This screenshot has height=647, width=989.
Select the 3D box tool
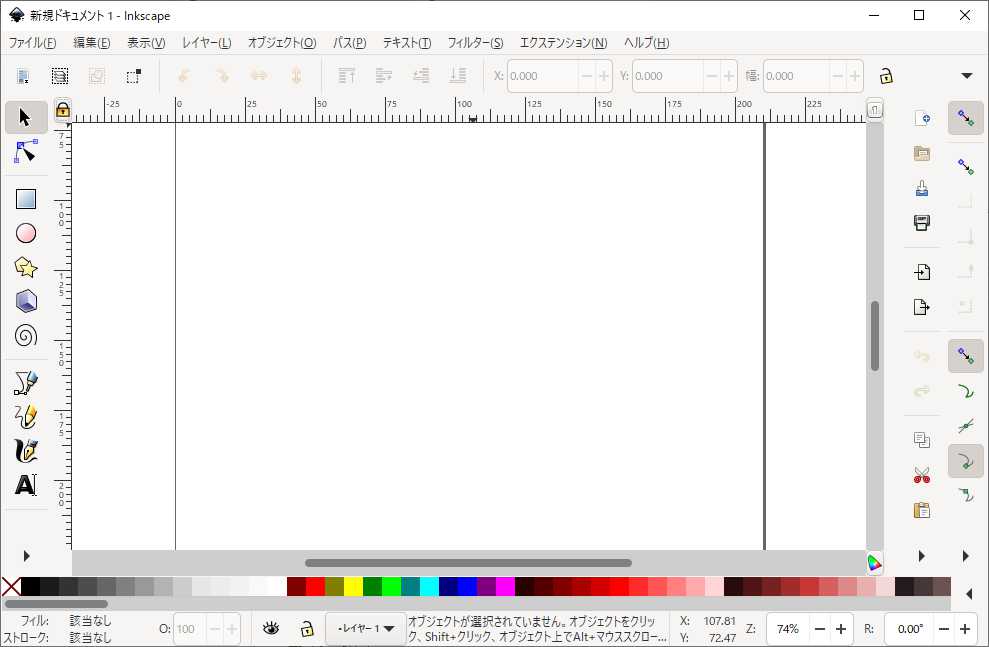click(24, 300)
